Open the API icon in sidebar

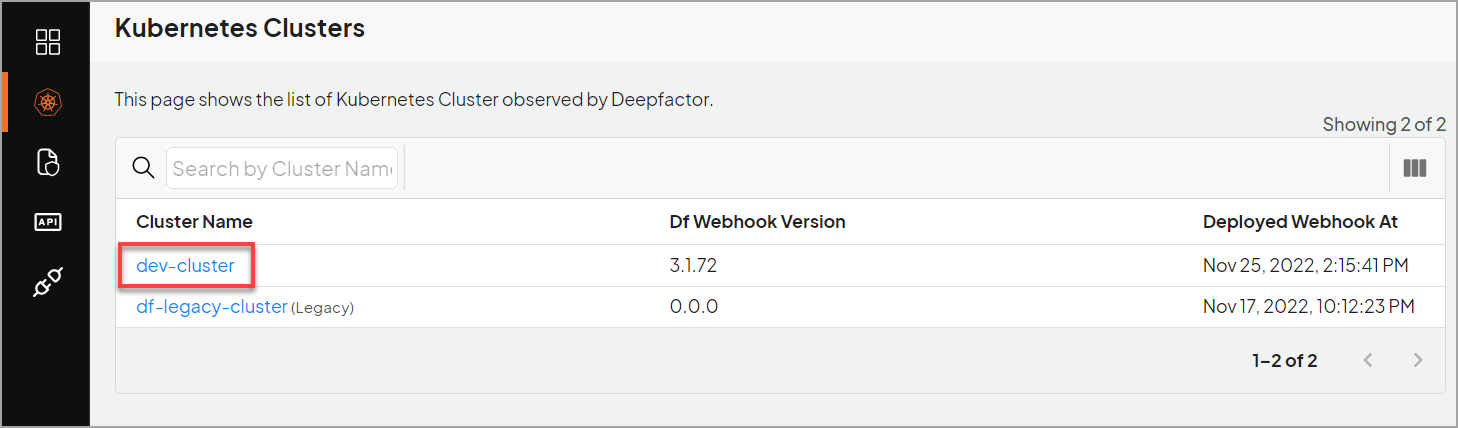click(x=47, y=222)
